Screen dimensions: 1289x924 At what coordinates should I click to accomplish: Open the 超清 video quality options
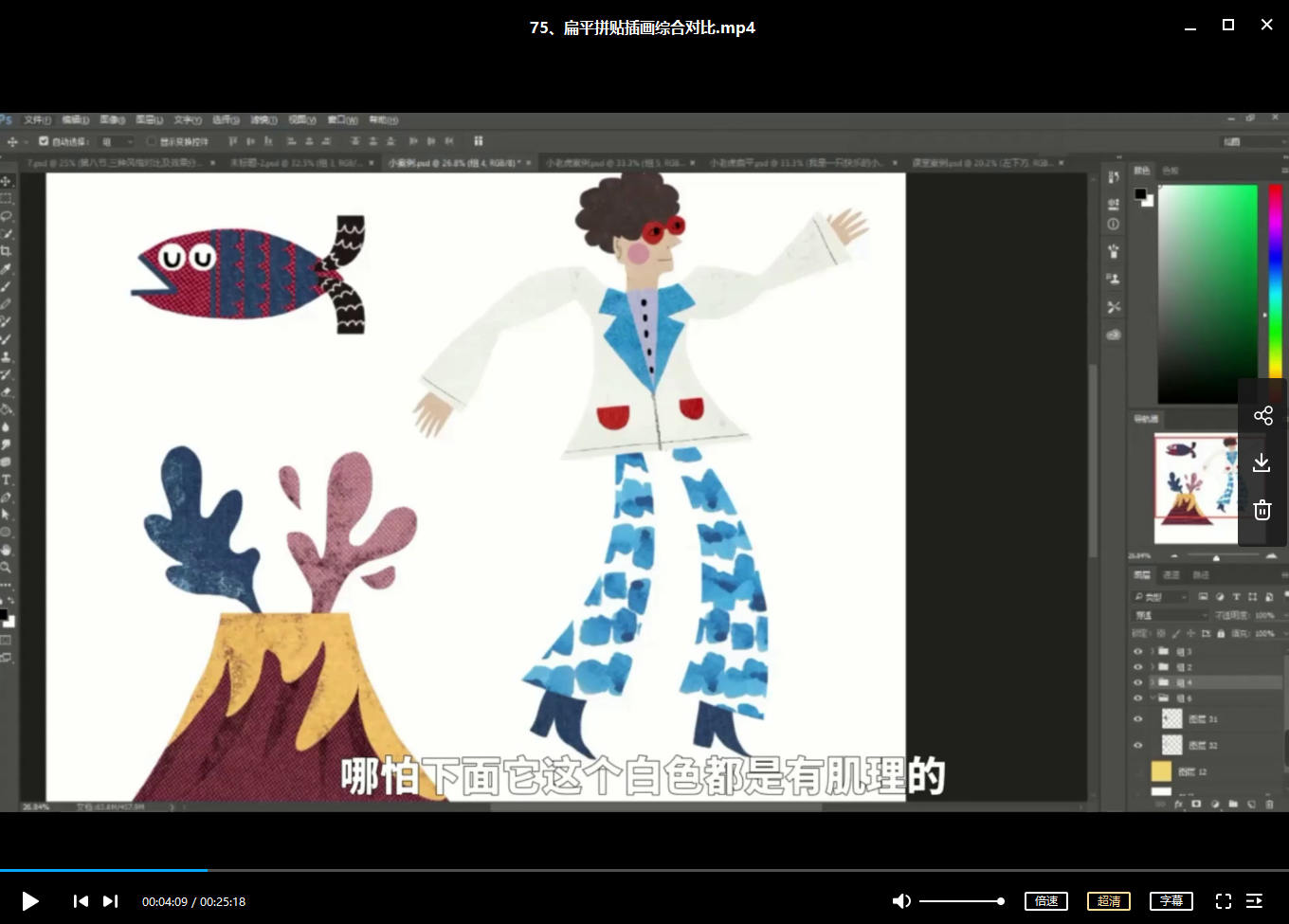tap(1109, 901)
